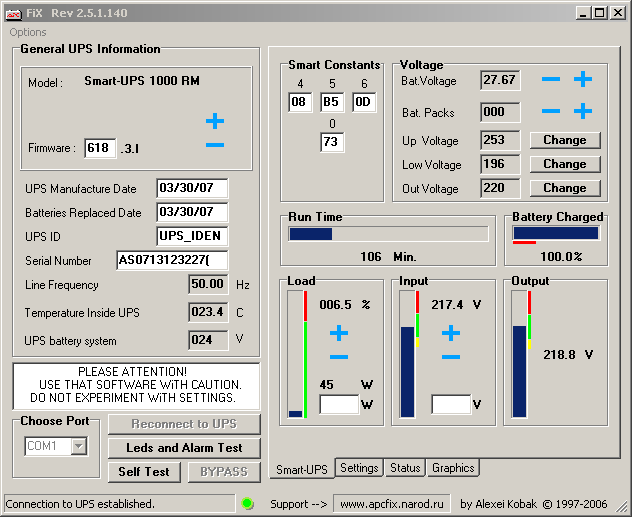Click the Input voltage bar gauge
The width and height of the screenshot is (632, 517).
pos(407,355)
